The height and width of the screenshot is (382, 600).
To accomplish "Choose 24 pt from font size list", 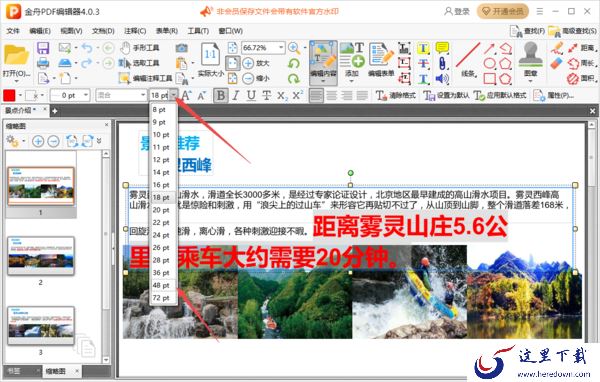I will (163, 235).
